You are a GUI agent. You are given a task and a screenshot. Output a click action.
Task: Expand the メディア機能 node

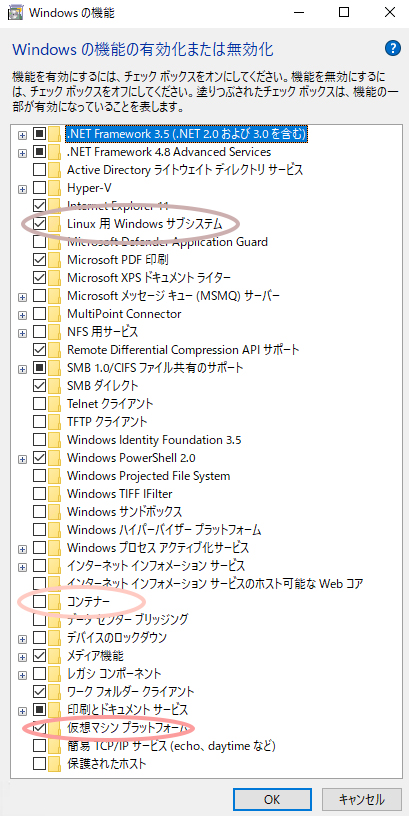pos(22,656)
